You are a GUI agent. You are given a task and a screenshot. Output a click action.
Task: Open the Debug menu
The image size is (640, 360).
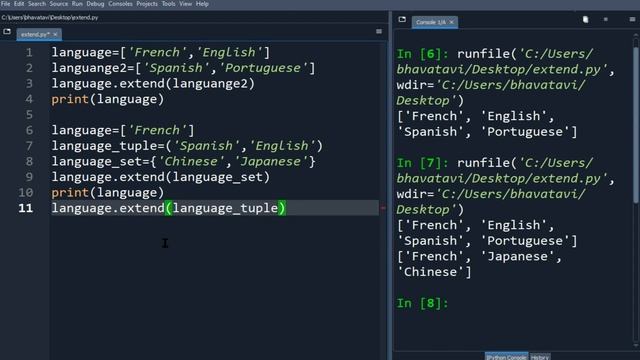coord(96,4)
